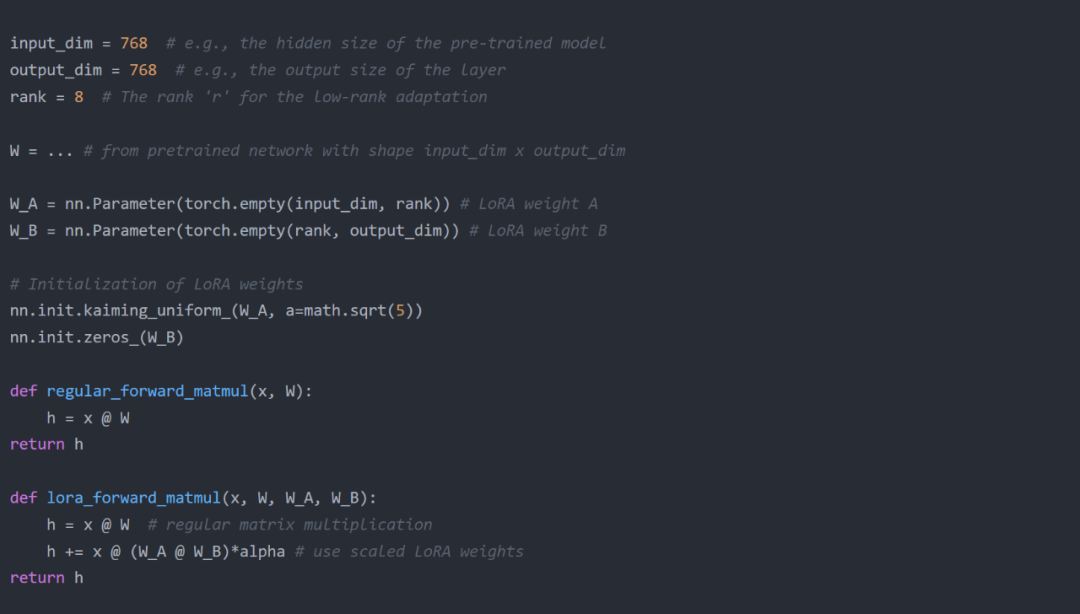The height and width of the screenshot is (614, 1080).
Task: Click W_A at its nn.Parameter definition
Action: tap(23, 204)
